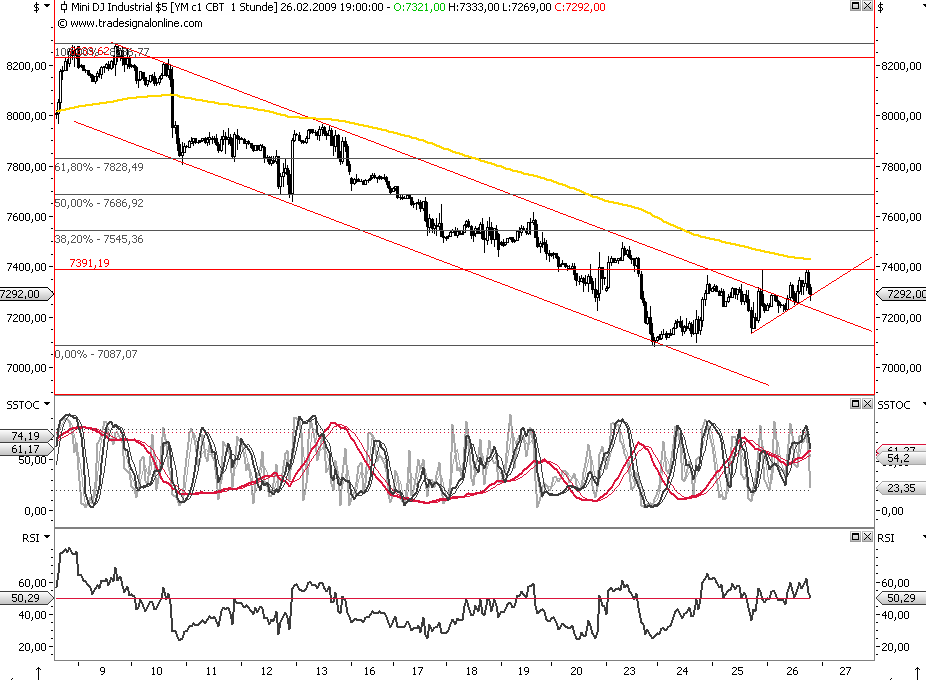
Task: Open the right-side RSI axis dropdown
Action: pyautogui.click(x=923, y=537)
